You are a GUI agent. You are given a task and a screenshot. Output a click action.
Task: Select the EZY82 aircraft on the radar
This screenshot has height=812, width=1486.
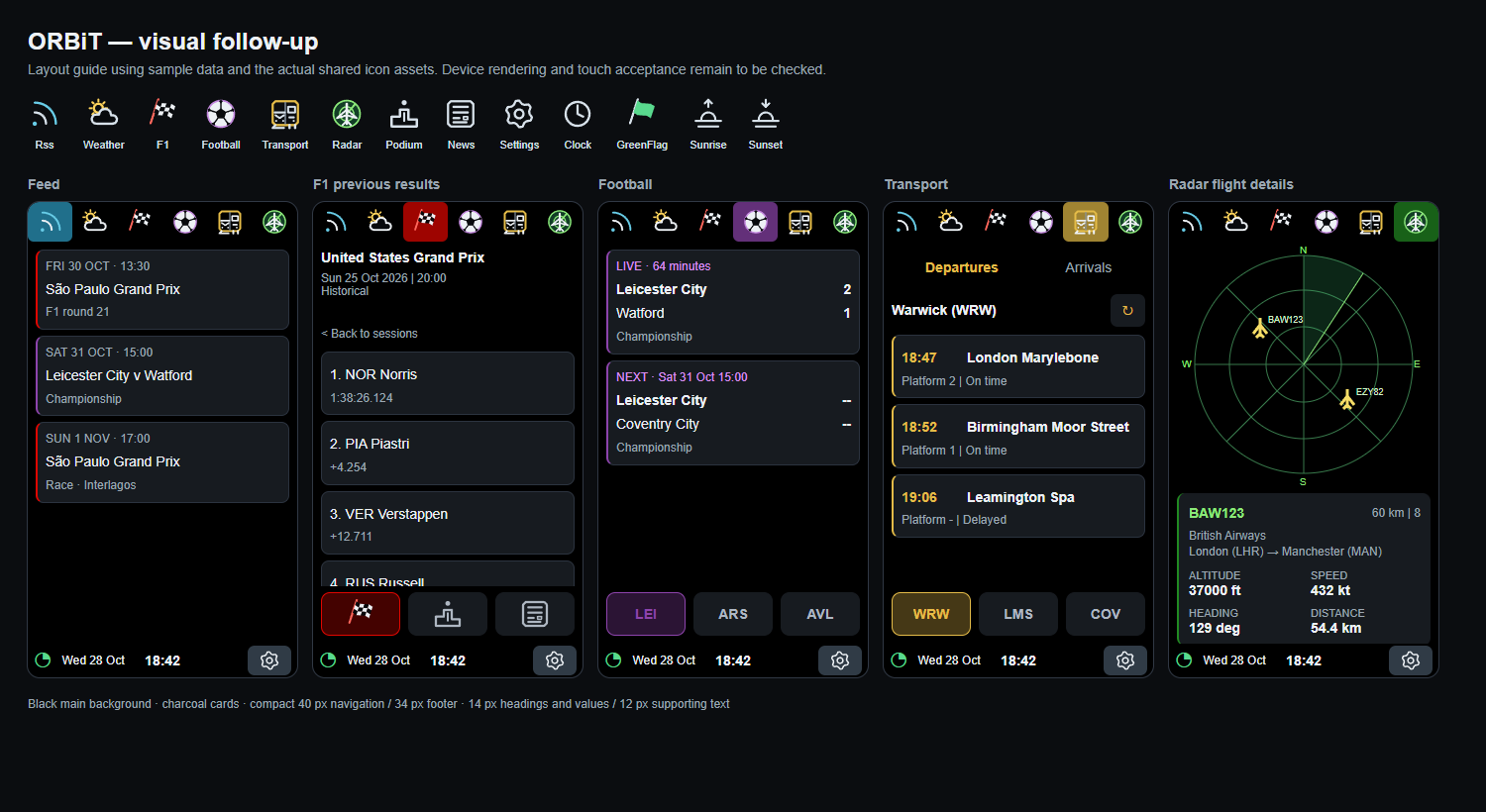pyautogui.click(x=1346, y=400)
